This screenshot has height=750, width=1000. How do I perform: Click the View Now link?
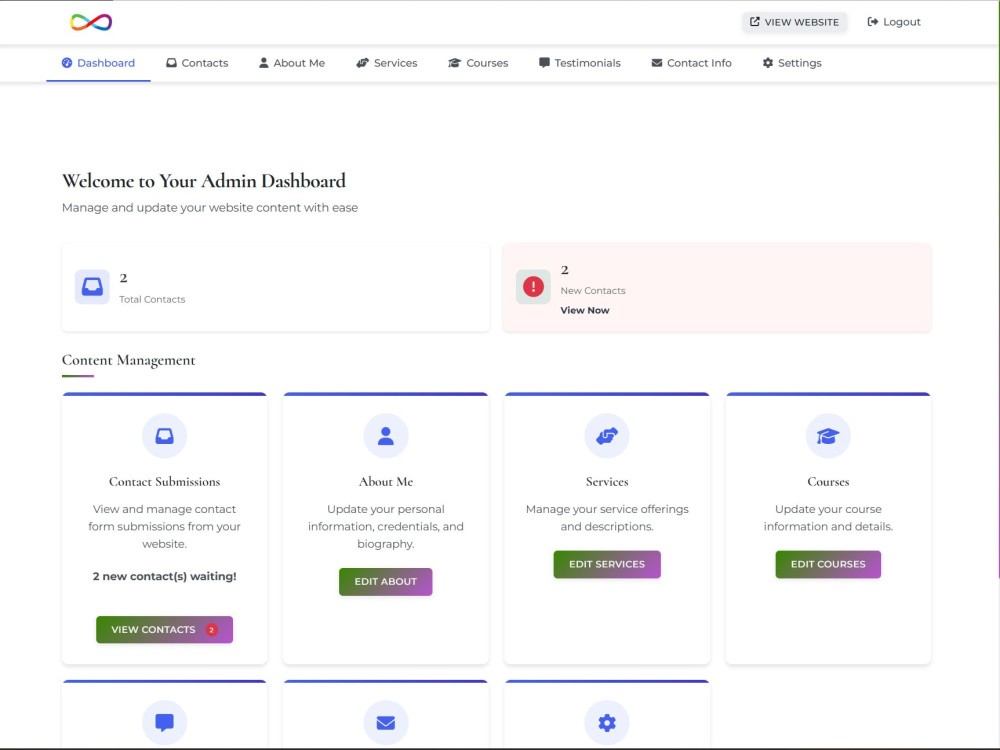pos(585,310)
